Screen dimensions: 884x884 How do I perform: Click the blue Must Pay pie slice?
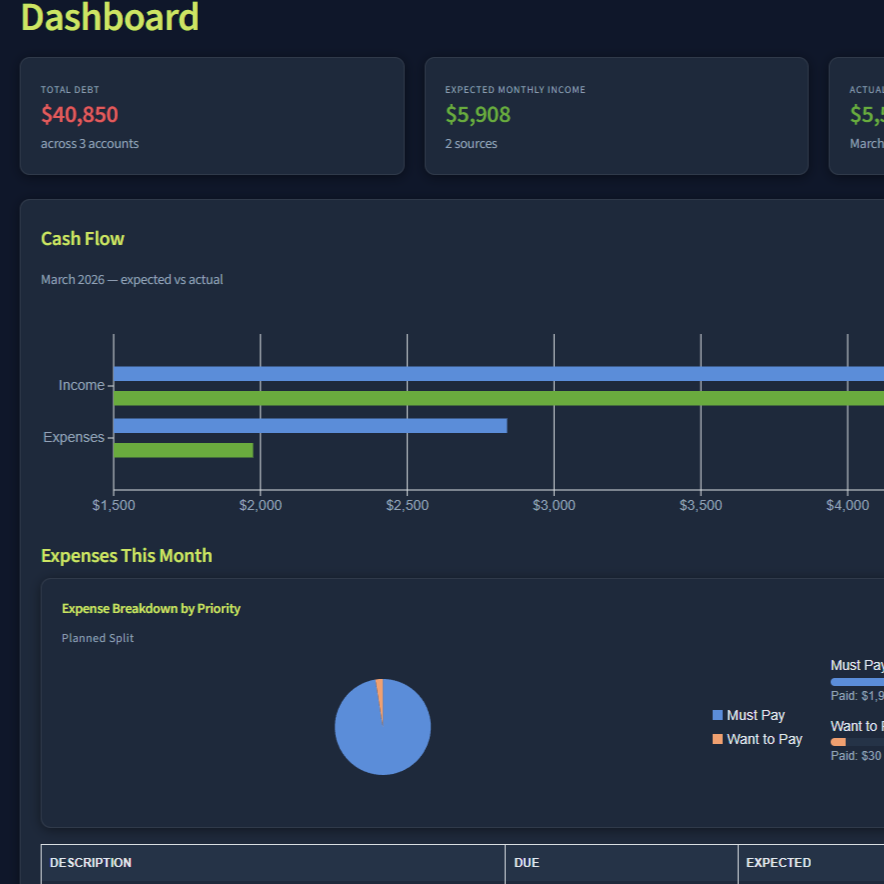[x=383, y=739]
